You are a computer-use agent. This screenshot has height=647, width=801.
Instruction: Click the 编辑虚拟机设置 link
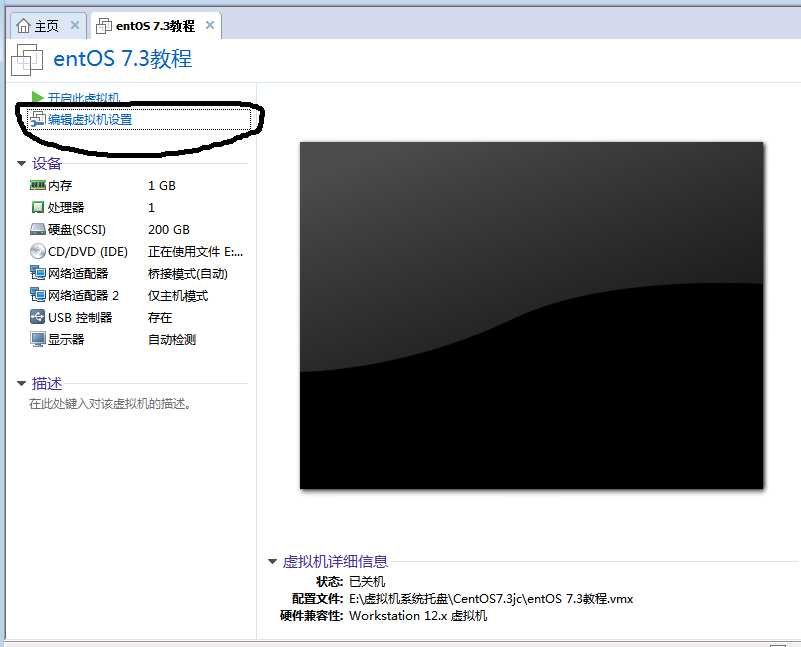pyautogui.click(x=90, y=119)
